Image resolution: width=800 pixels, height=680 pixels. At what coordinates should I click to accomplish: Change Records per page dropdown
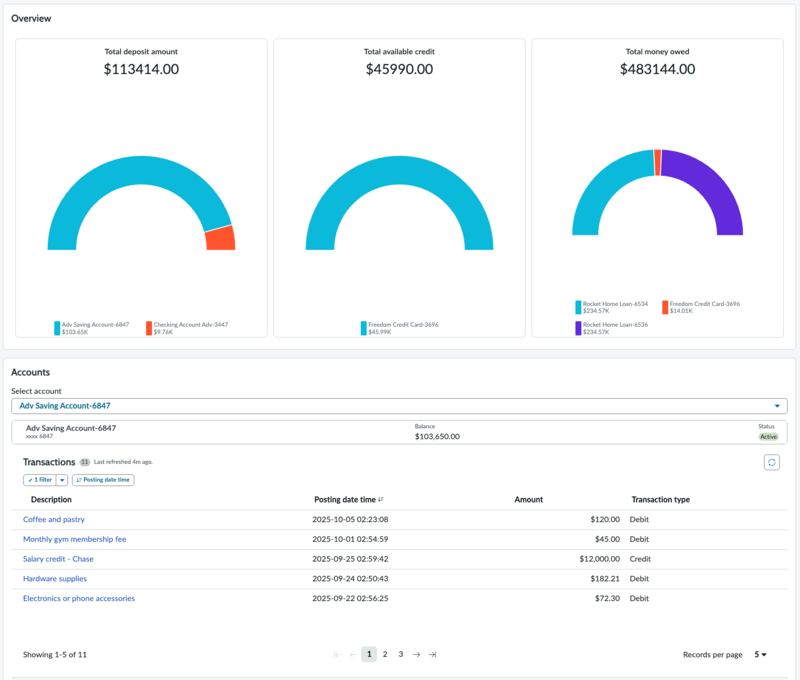(x=760, y=654)
